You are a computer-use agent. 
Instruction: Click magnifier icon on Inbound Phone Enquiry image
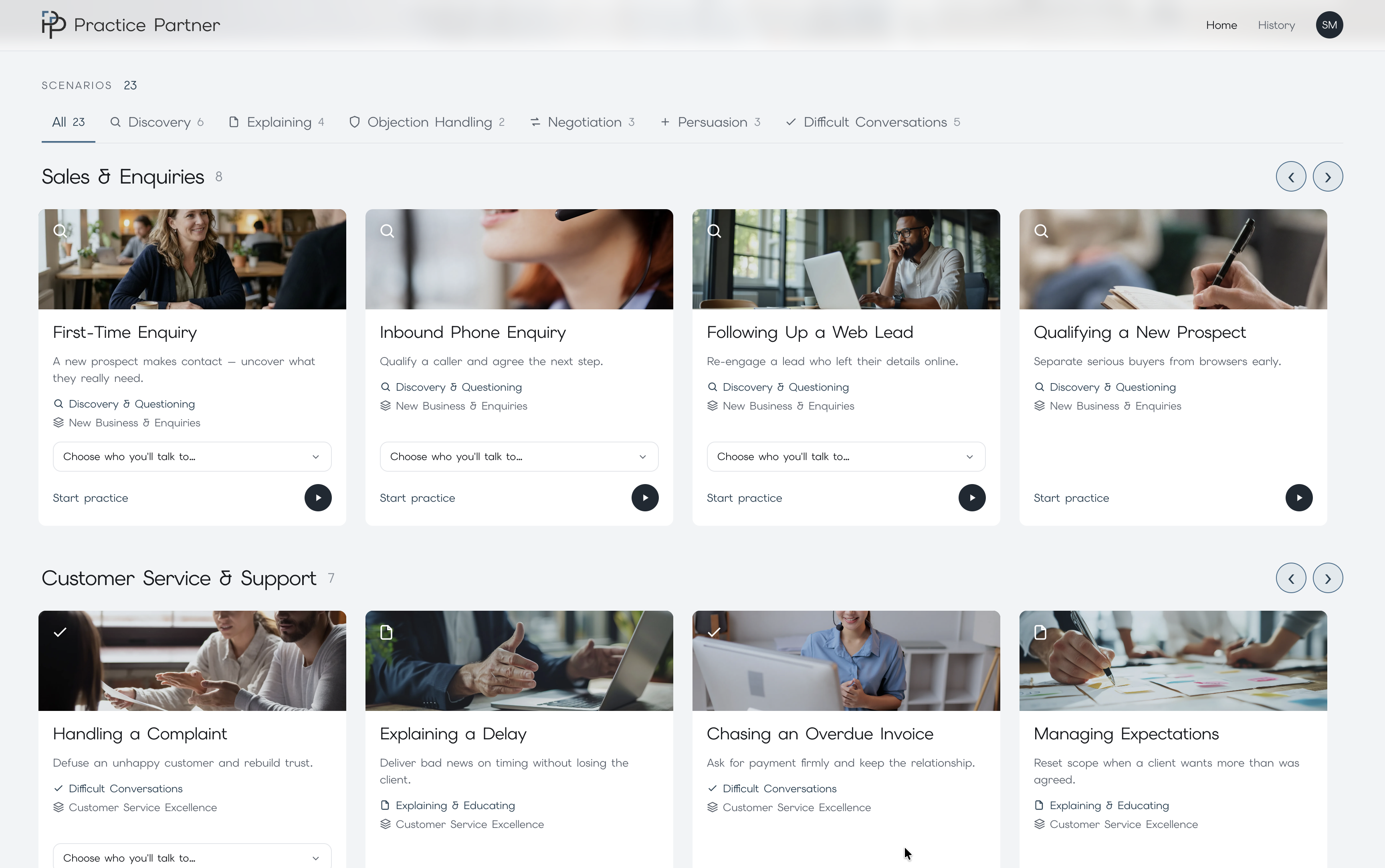pyautogui.click(x=388, y=231)
